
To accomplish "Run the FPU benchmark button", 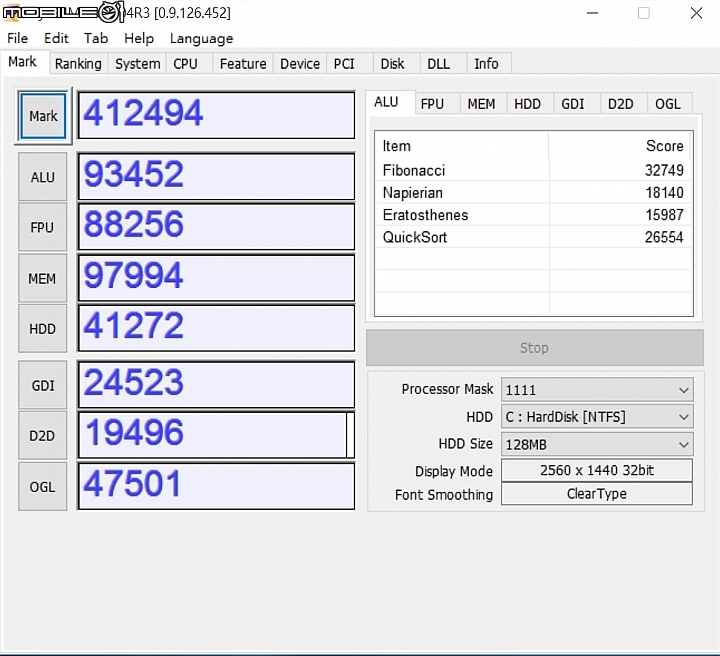I will (x=42, y=228).
